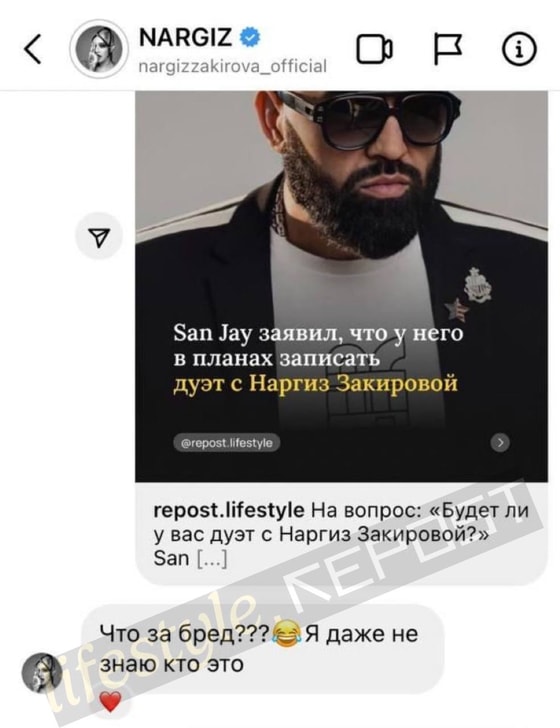Tap the caption preview "На вопрос: Будет ли"

coord(420,510)
